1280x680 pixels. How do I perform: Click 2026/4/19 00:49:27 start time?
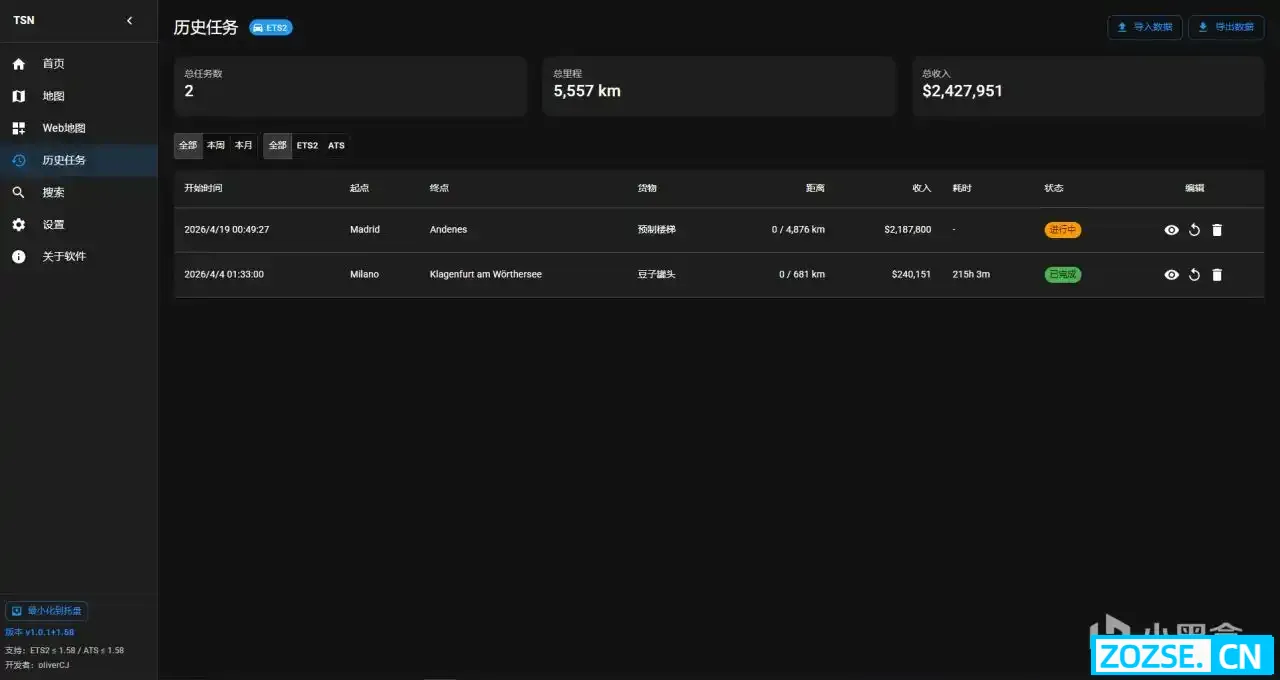click(x=227, y=230)
